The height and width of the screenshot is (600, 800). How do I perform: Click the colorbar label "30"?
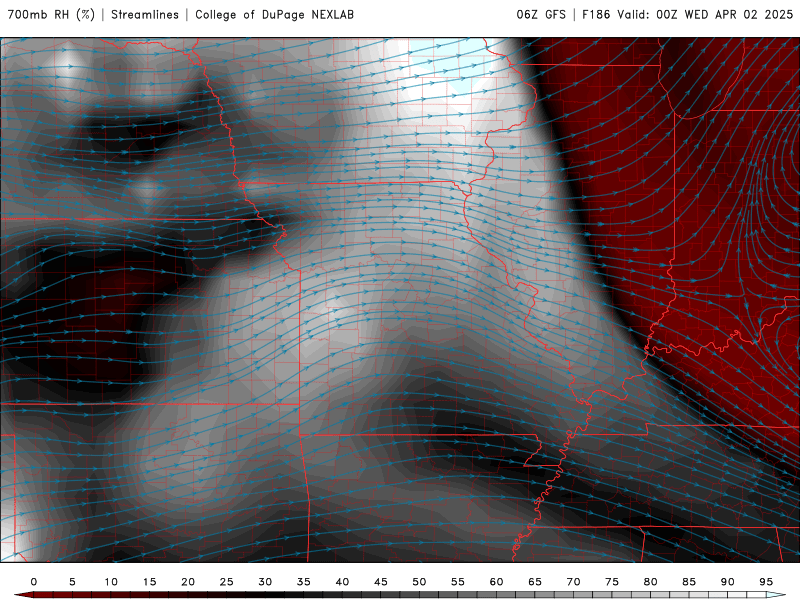point(265,582)
